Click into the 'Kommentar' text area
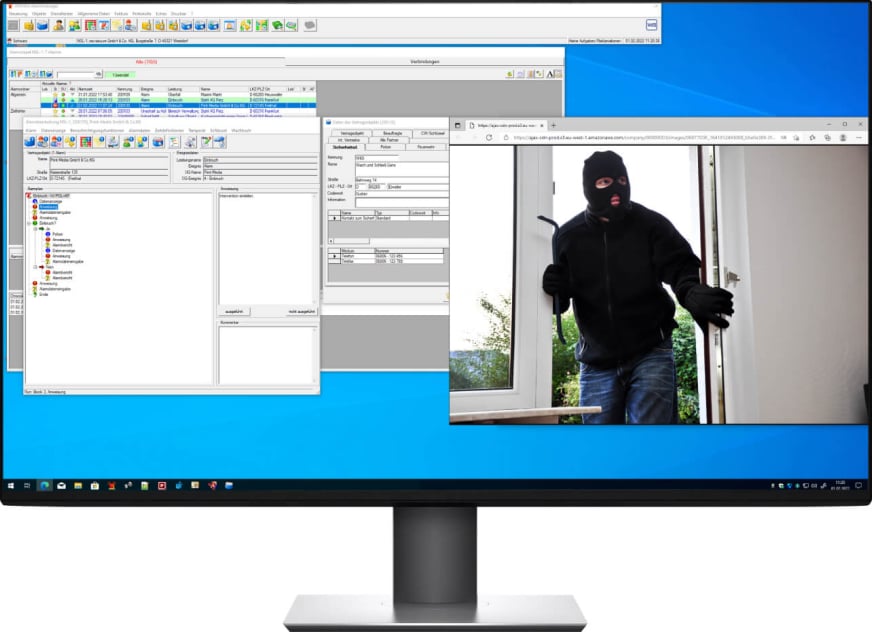 [x=267, y=355]
